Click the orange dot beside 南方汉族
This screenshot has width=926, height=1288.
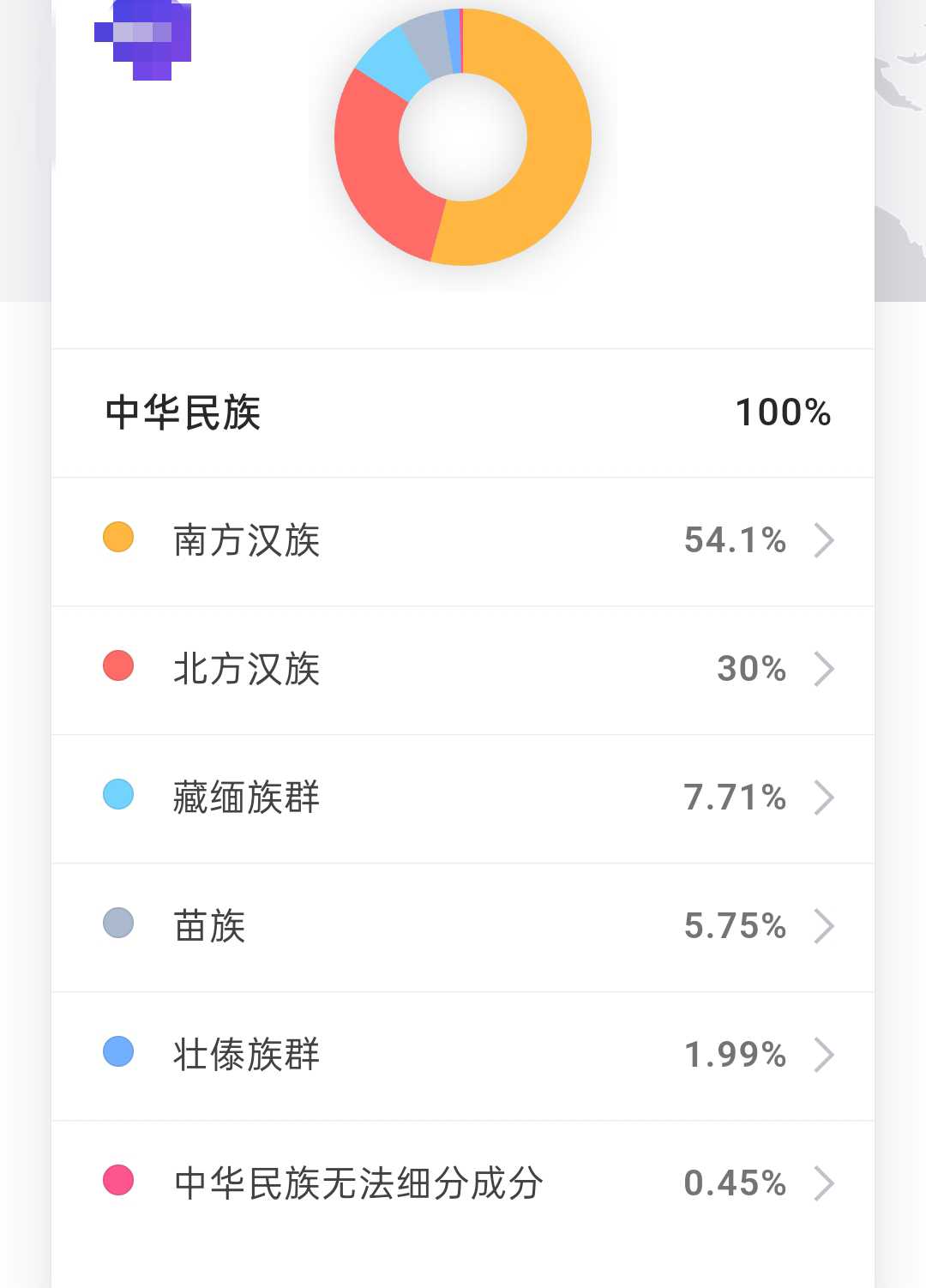[x=118, y=537]
